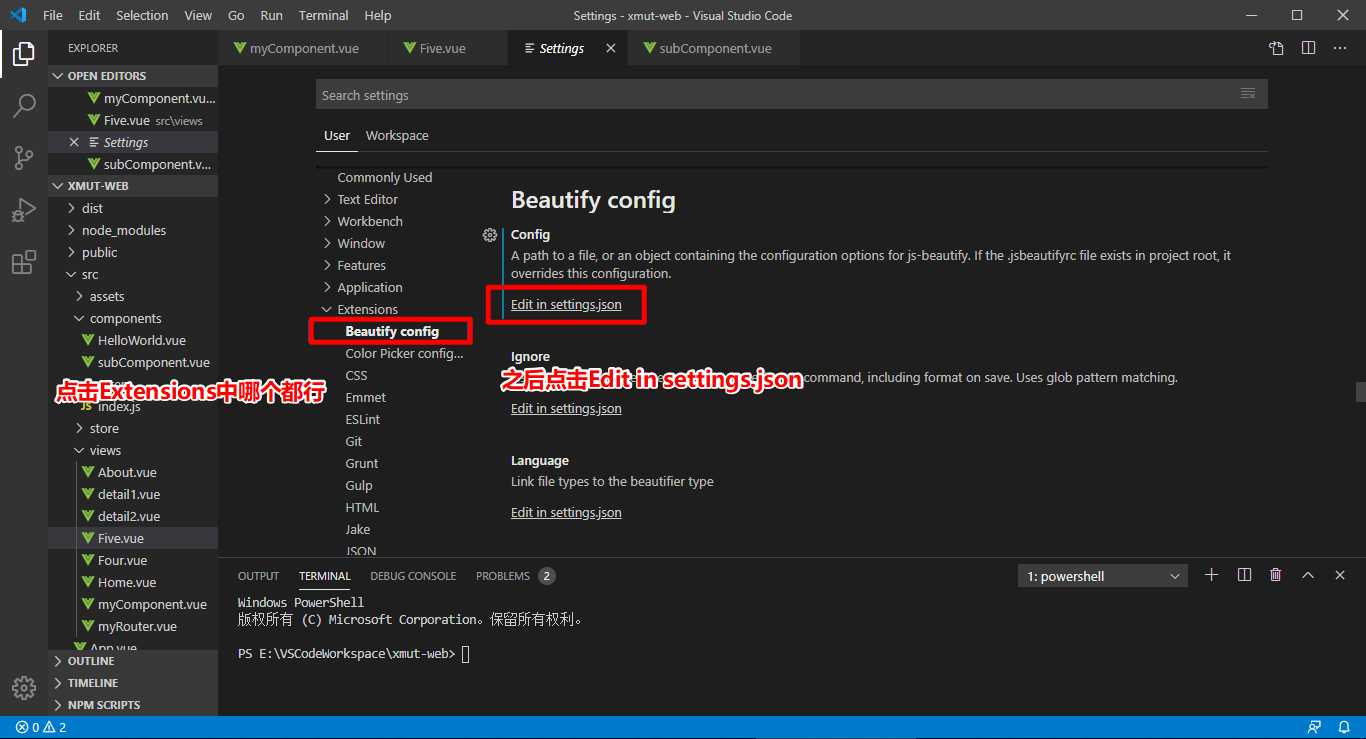
Task: Open the Search view icon
Action: click(24, 106)
